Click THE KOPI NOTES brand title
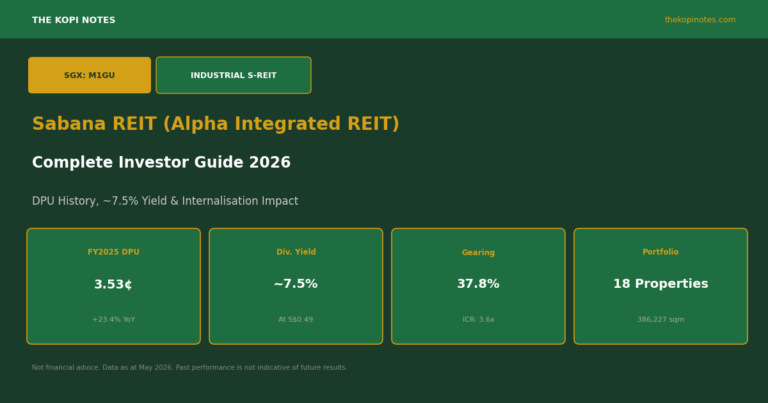 [x=73, y=20]
